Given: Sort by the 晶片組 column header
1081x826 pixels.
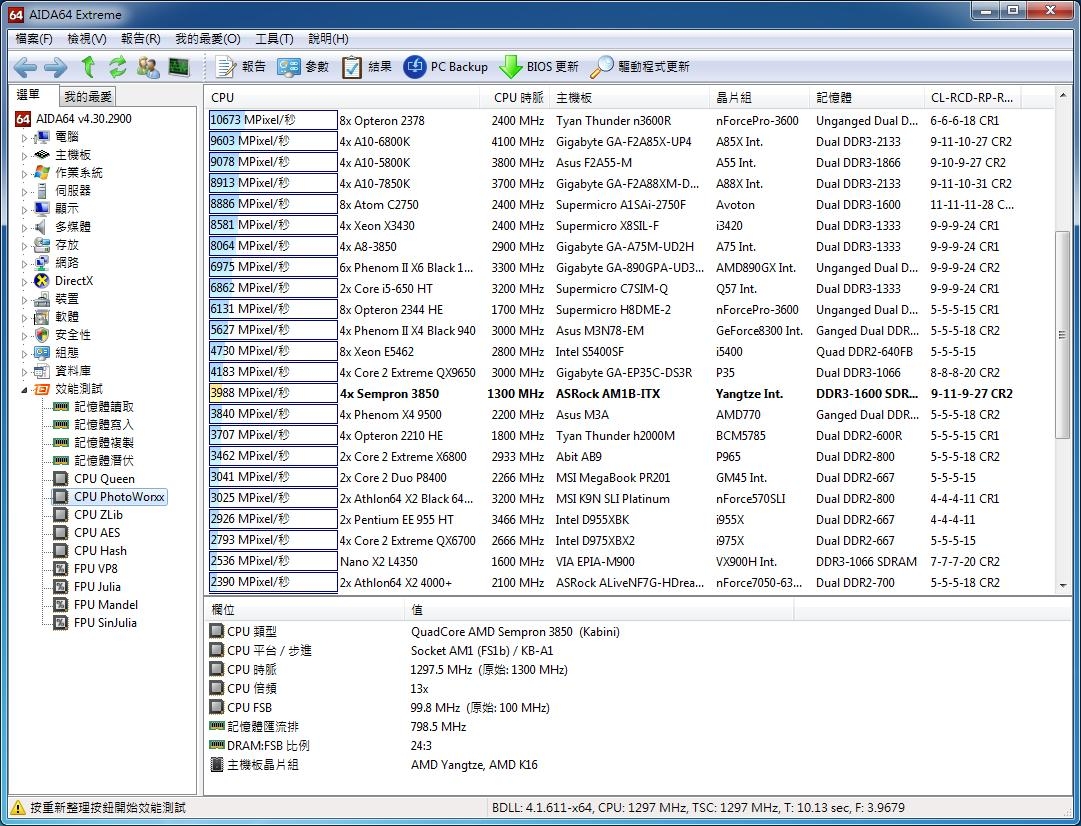Looking at the screenshot, I should [759, 98].
